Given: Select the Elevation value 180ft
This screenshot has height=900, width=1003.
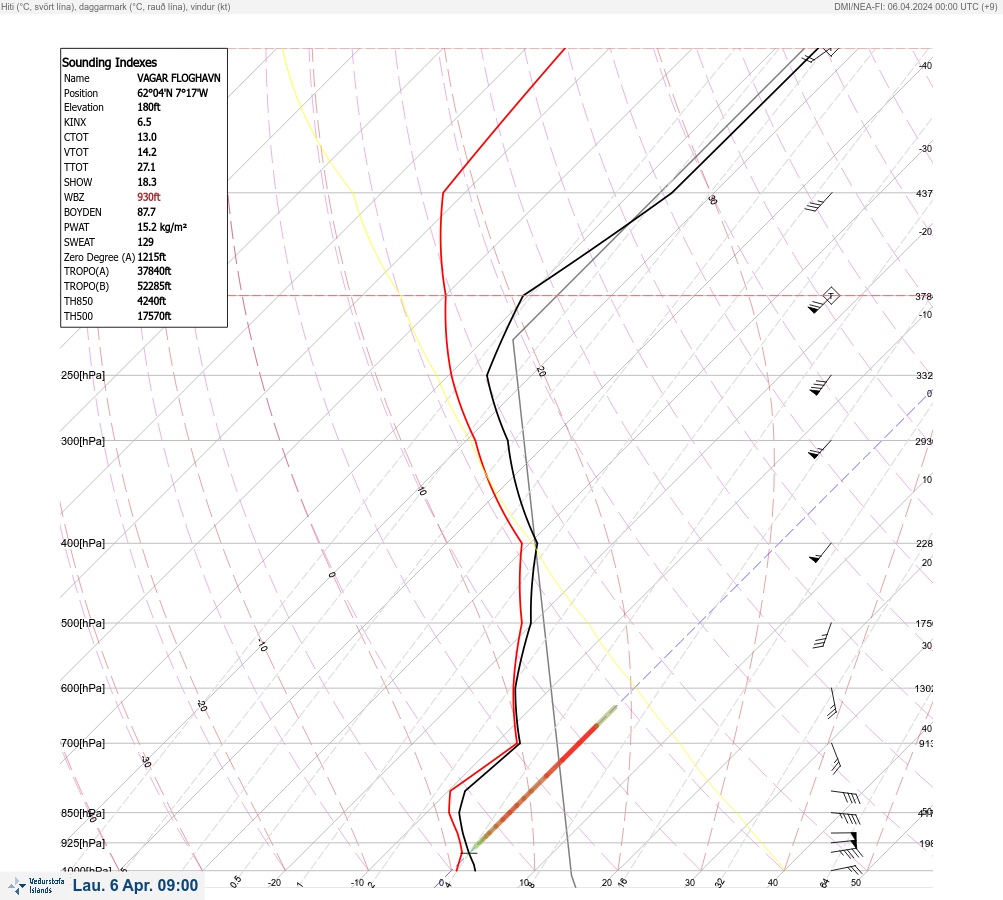Looking at the screenshot, I should pyautogui.click(x=148, y=107).
